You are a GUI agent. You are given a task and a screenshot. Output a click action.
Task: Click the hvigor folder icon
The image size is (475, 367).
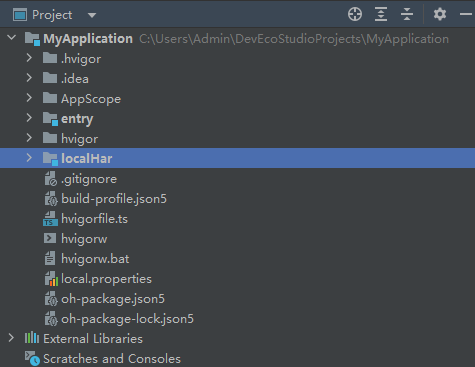coord(50,138)
